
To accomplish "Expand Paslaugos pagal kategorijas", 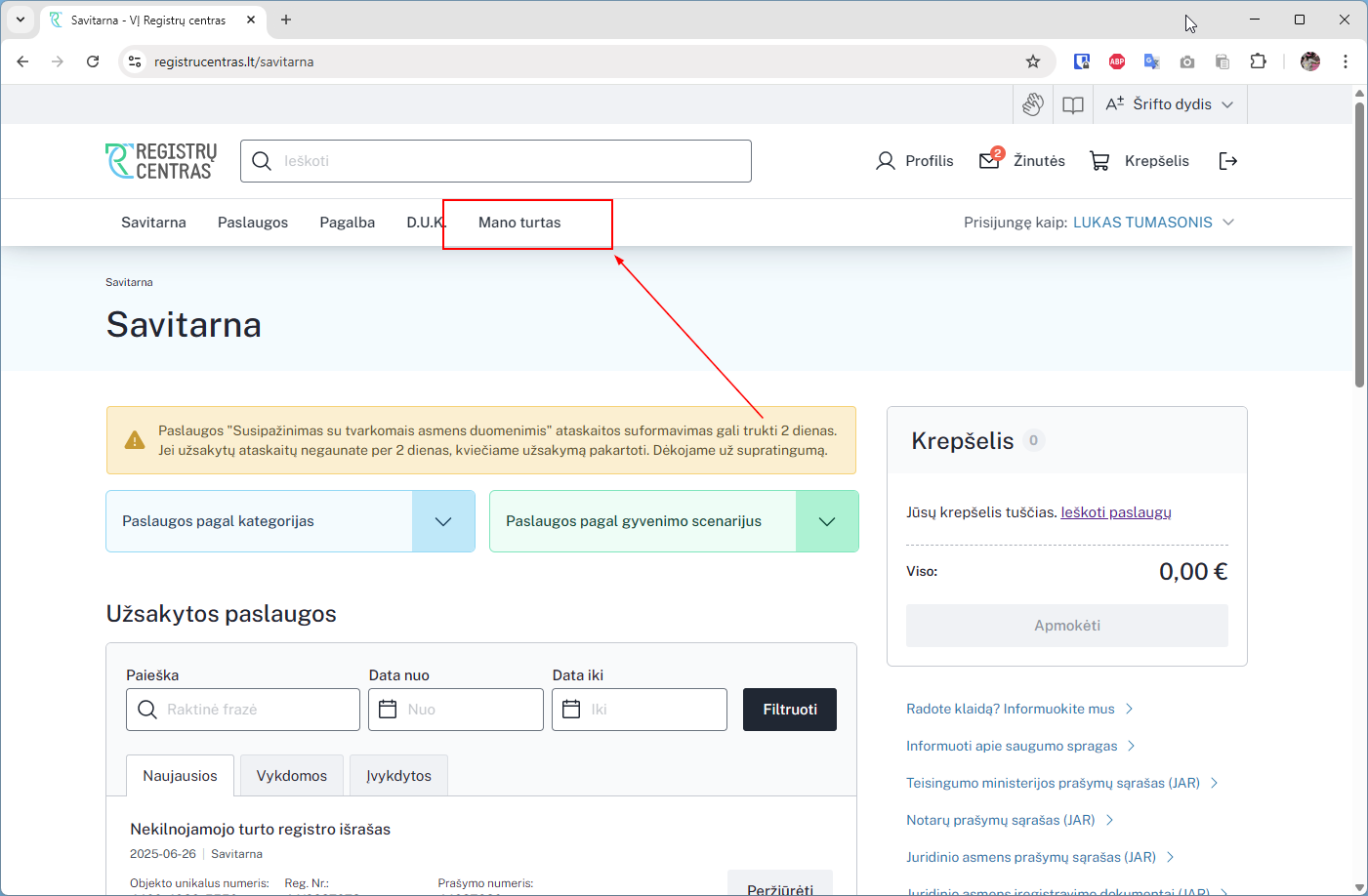I will [x=290, y=521].
